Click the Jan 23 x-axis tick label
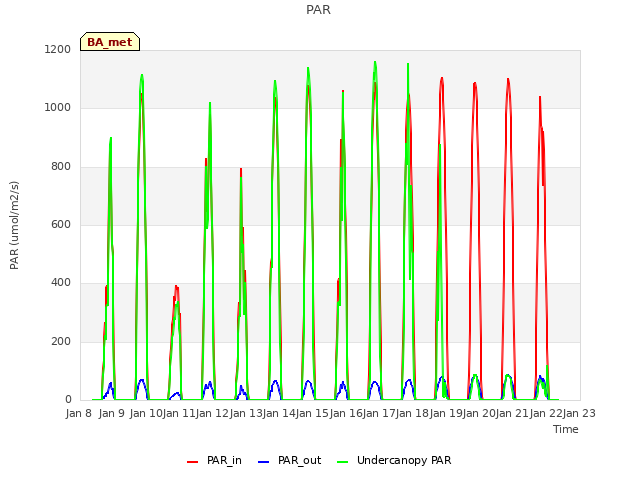 tap(579, 413)
